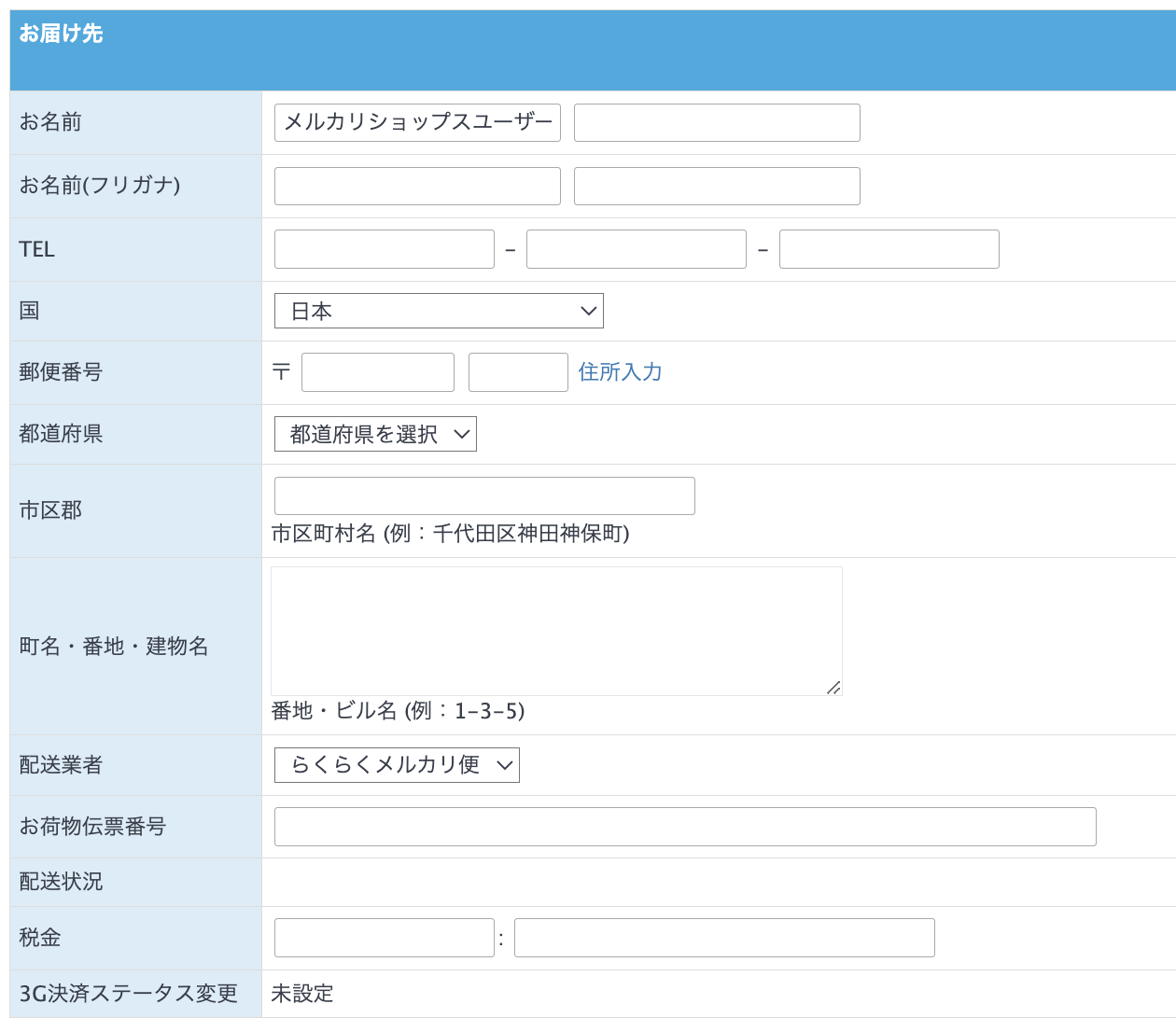Open the 国 dropdown showing 日本
Screen dimensions: 1176x1032
[439, 311]
